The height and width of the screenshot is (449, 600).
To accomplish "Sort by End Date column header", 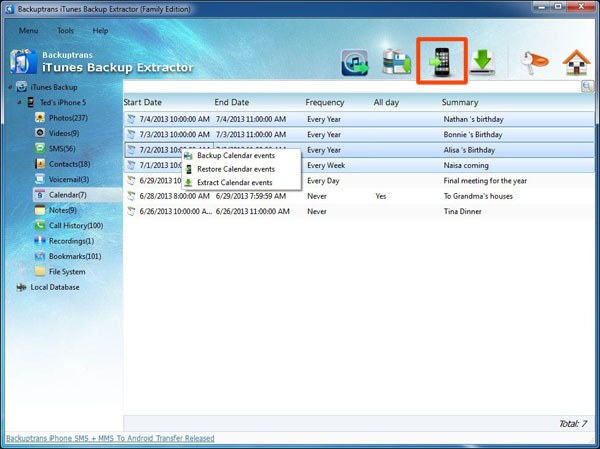I will (x=232, y=102).
